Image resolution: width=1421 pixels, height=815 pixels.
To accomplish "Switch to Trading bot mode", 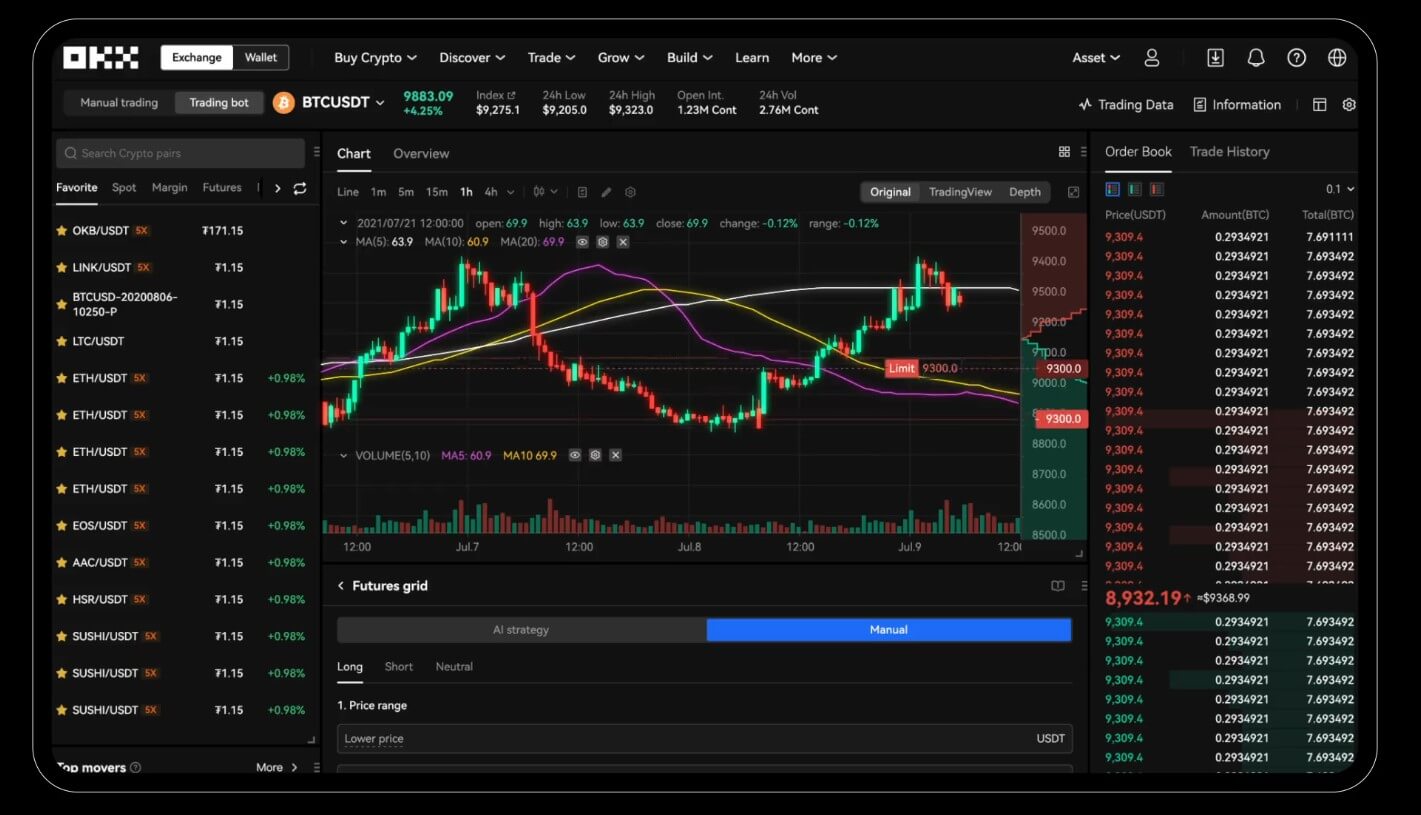I will (219, 103).
